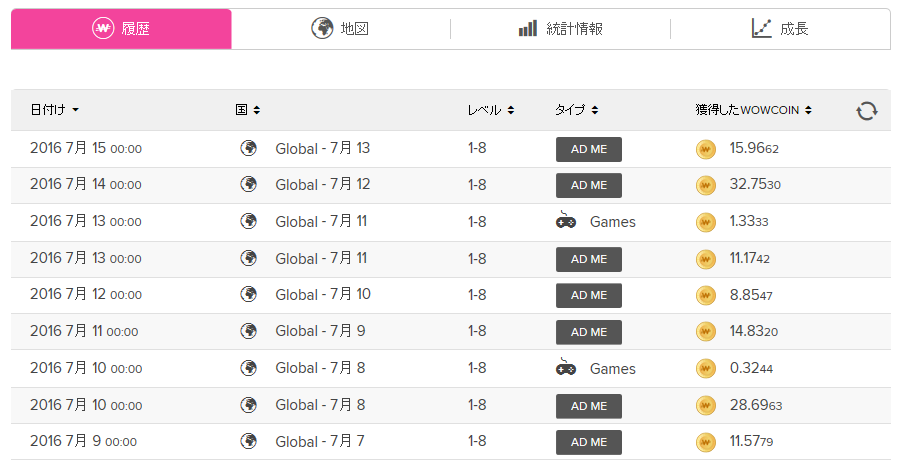
Task: Select Global - 7月 13 text
Action: click(322, 148)
